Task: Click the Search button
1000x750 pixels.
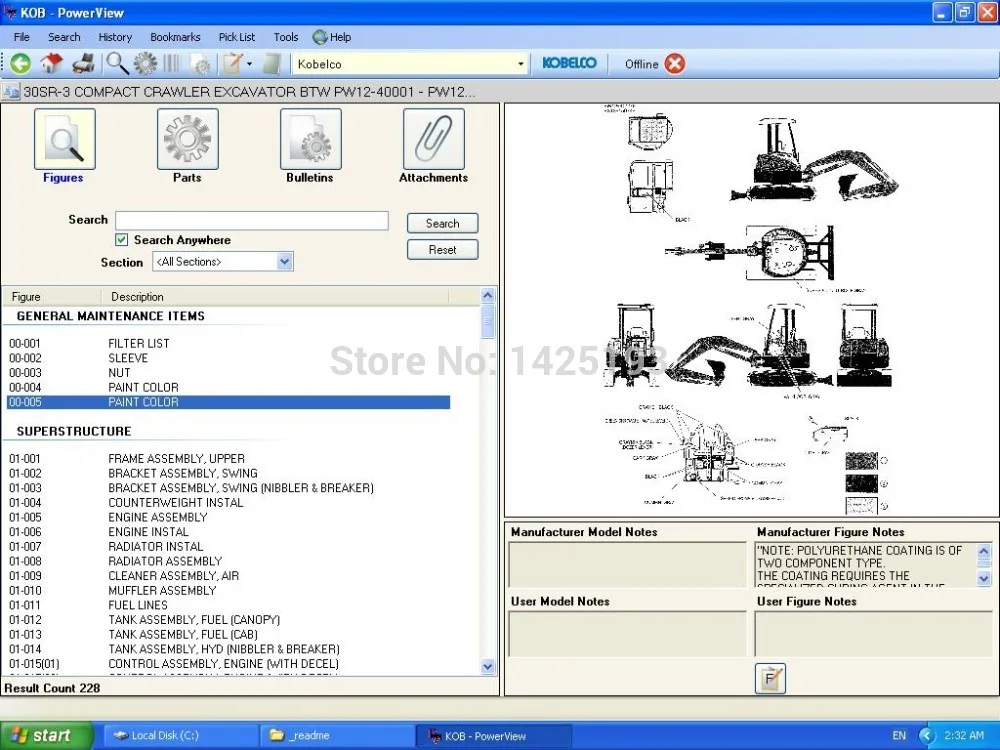Action: point(443,223)
